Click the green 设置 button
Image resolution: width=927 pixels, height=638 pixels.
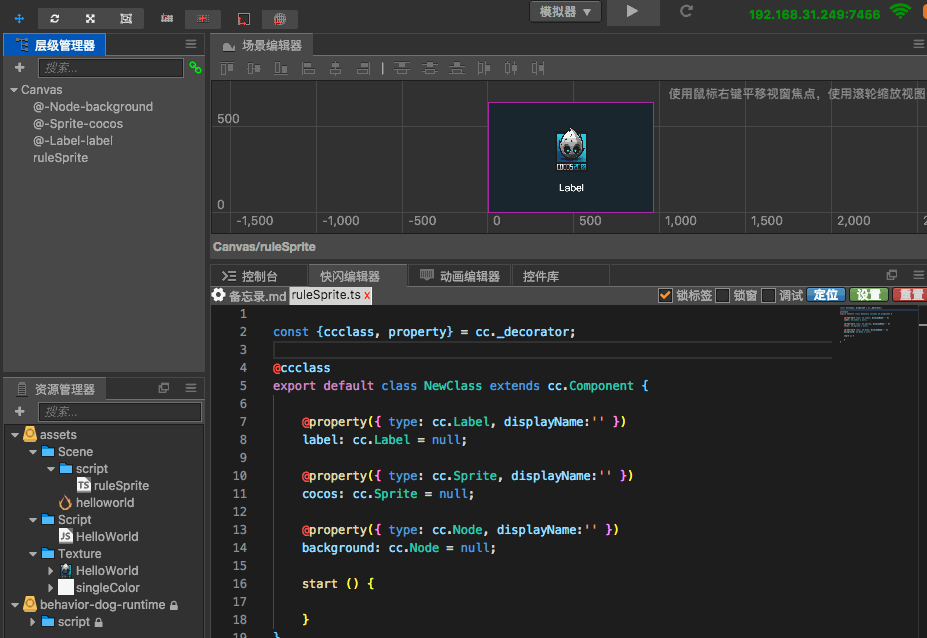(x=868, y=295)
